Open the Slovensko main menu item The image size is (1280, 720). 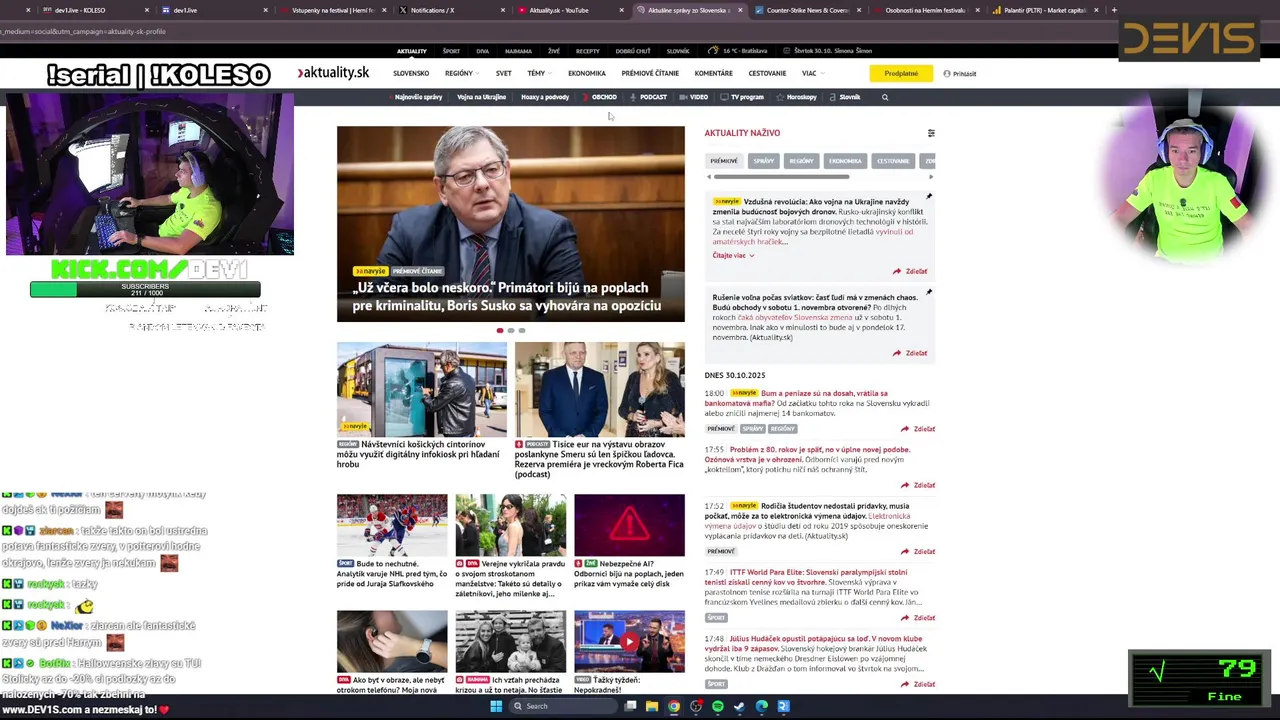411,73
